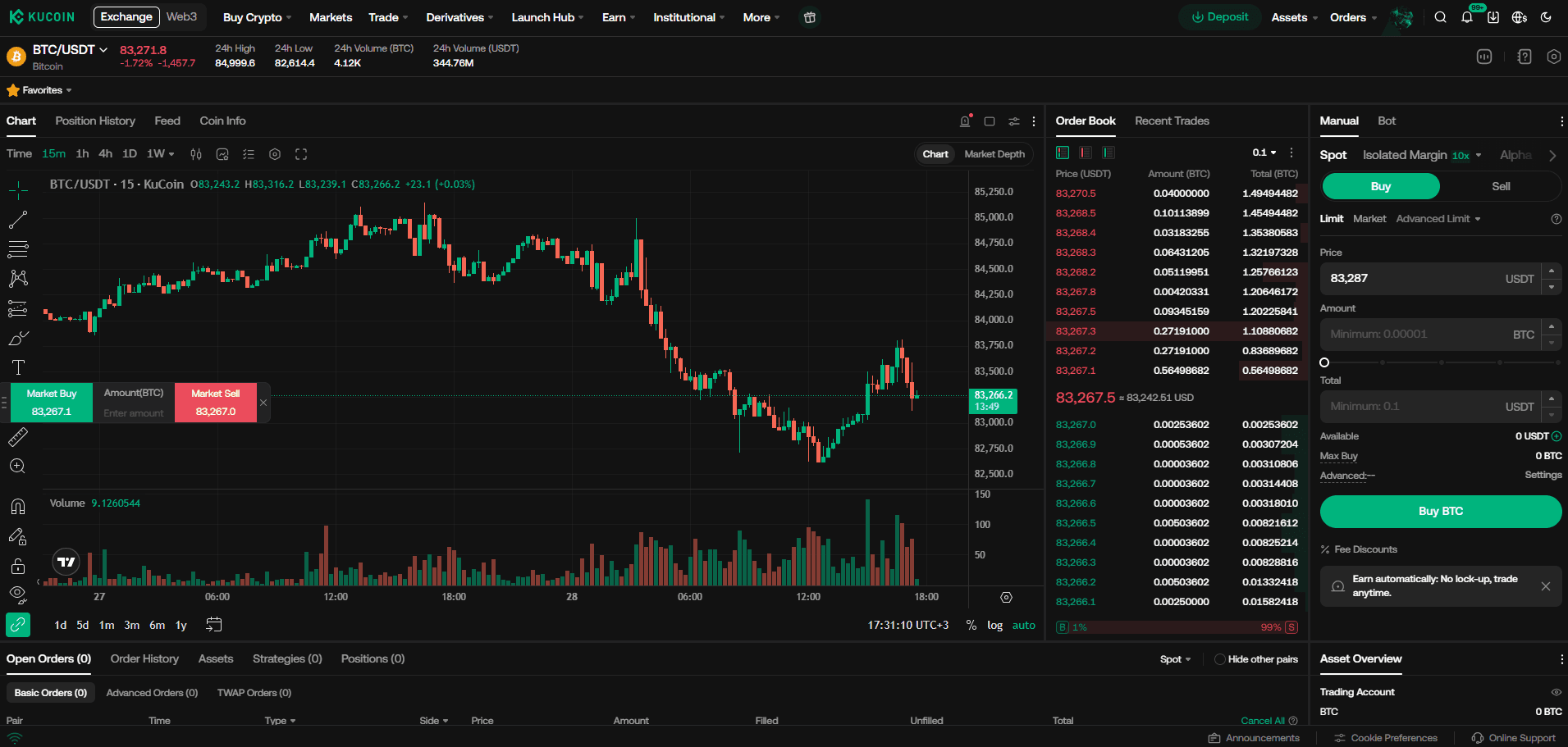Open the Fibonacci retracement tool
Viewport: 1568px width, 747px height.
coord(18,249)
